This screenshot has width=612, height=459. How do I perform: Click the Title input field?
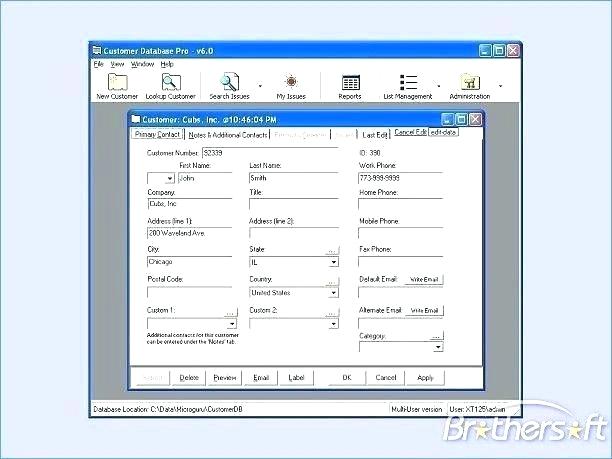(x=294, y=204)
